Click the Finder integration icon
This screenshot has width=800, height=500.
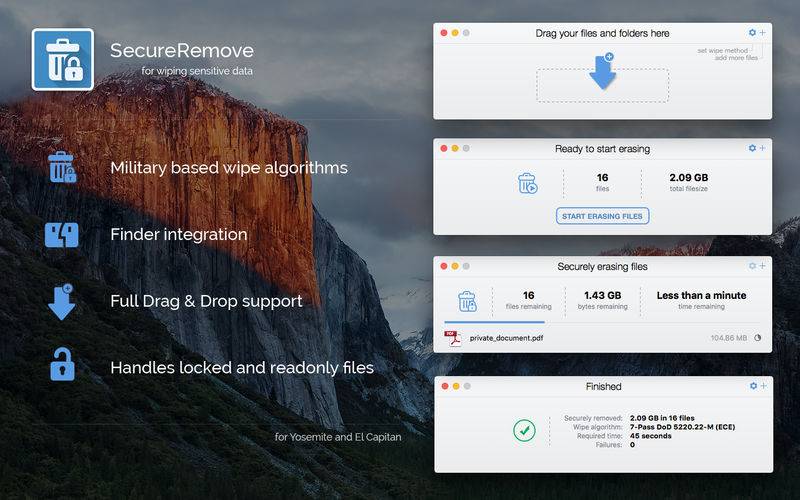[62, 235]
